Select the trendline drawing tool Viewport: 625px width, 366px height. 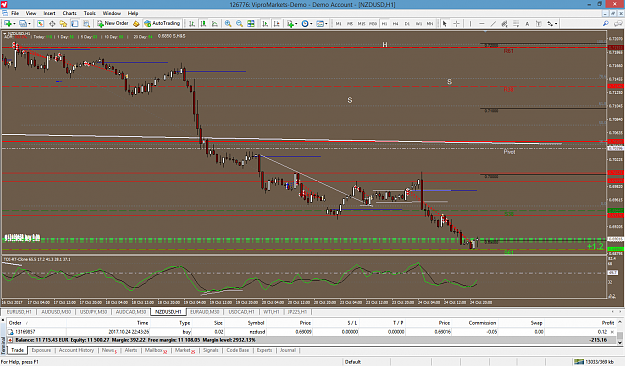click(493, 24)
